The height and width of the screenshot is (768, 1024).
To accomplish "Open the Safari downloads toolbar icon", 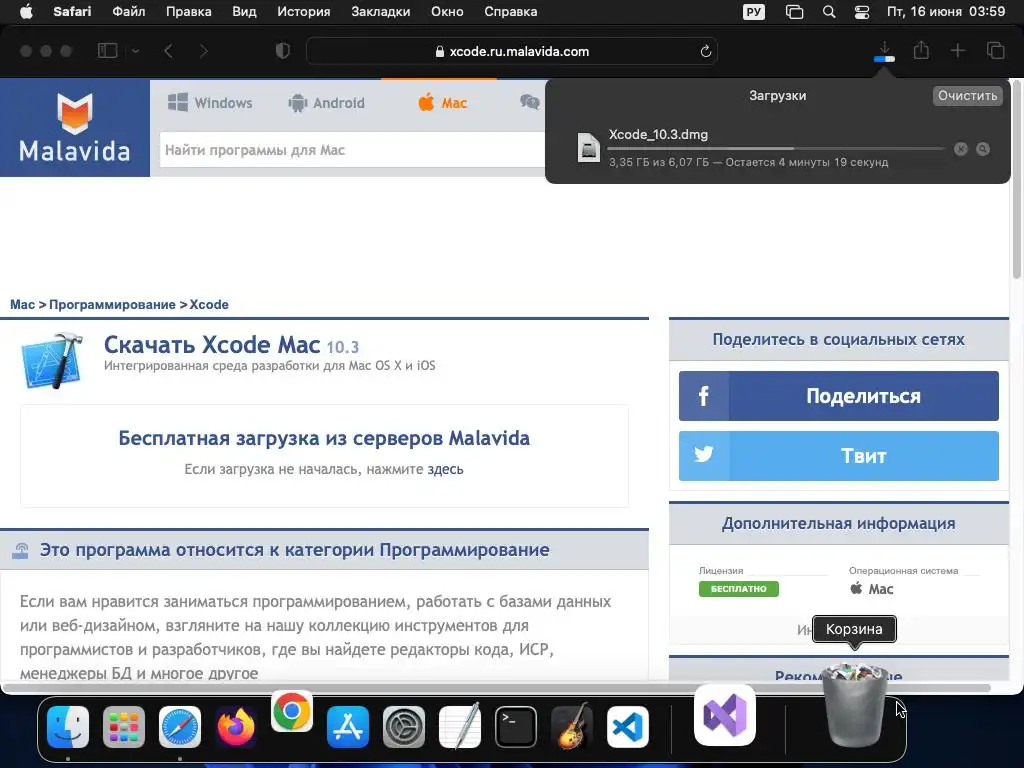I will point(884,51).
